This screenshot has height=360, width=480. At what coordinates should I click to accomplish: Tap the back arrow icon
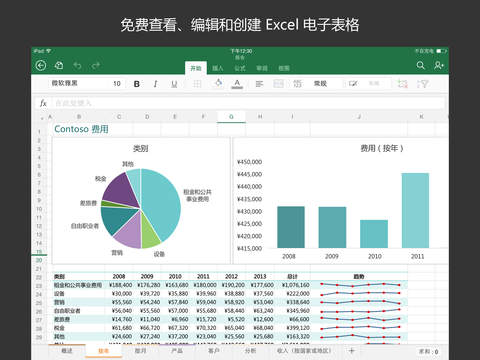coord(41,65)
